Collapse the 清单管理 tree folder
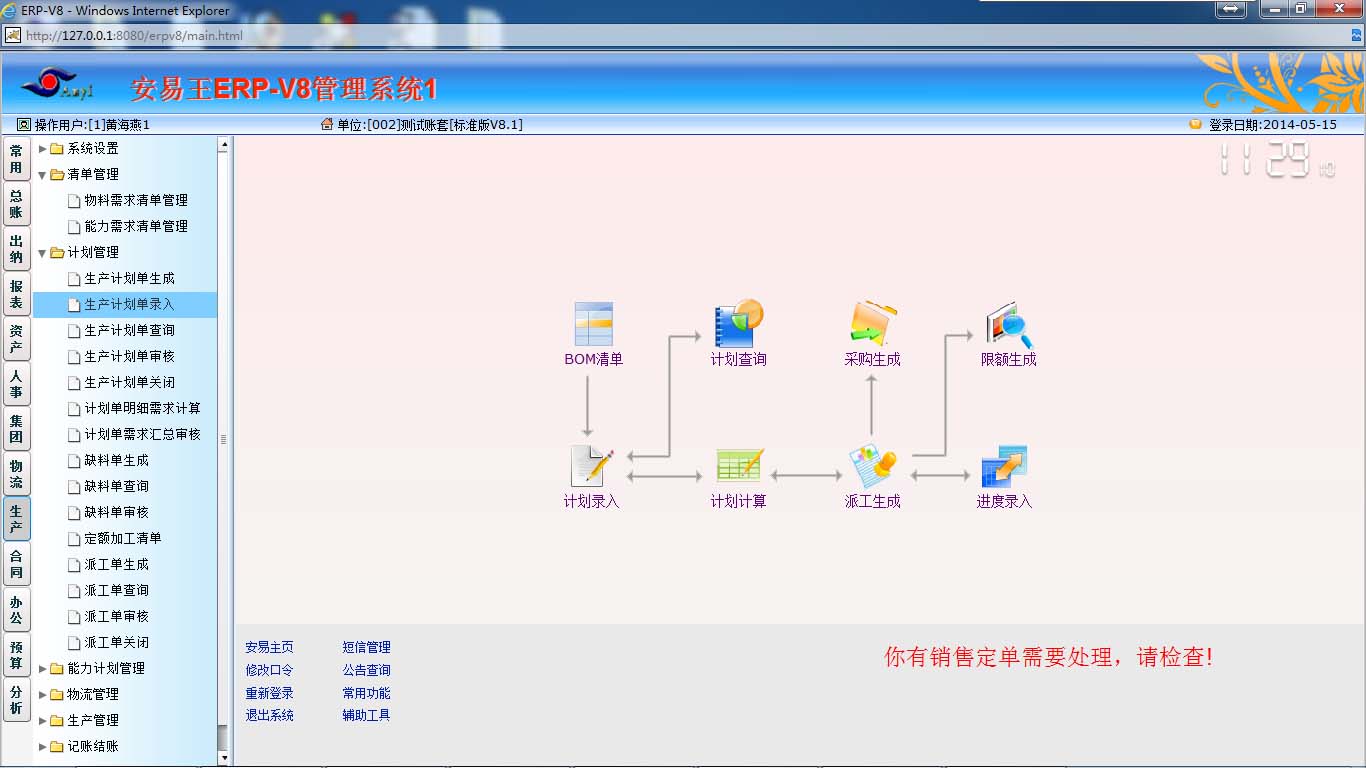Image resolution: width=1366 pixels, height=768 pixels. tap(43, 175)
